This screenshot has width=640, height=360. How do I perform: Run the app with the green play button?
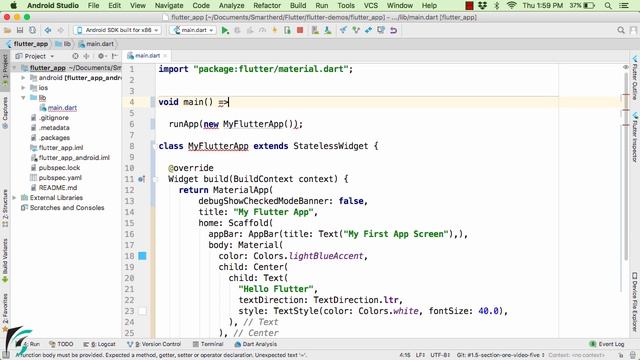tap(225, 30)
